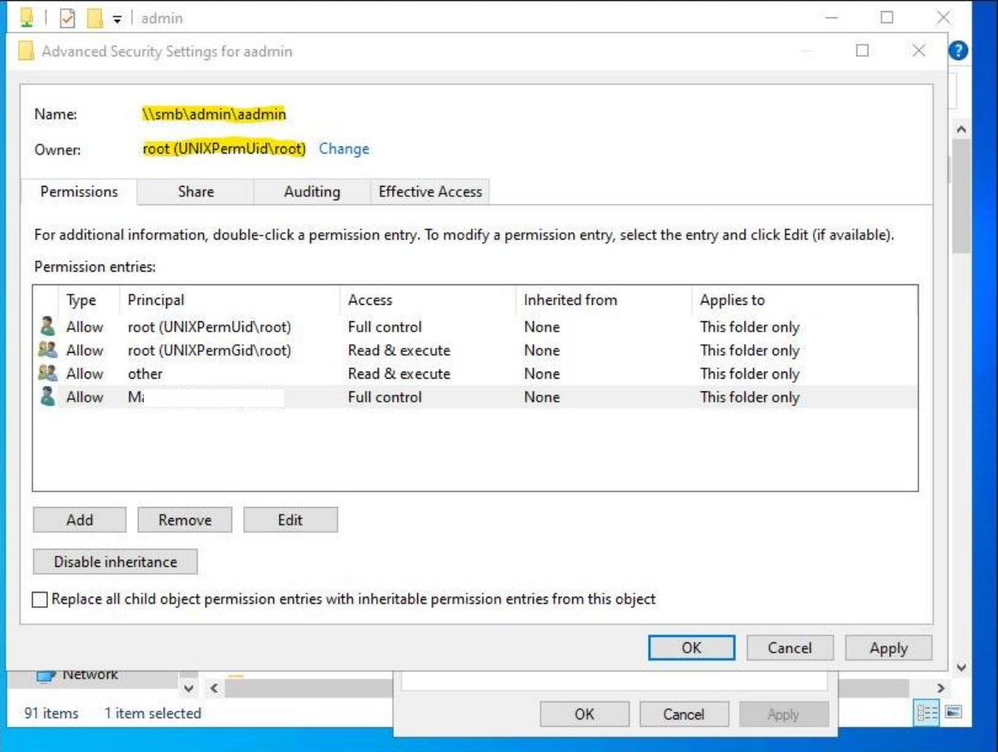The width and height of the screenshot is (998, 752).
Task: Select the root (UNIXPermUid\root) permission entry
Action: tap(475, 327)
